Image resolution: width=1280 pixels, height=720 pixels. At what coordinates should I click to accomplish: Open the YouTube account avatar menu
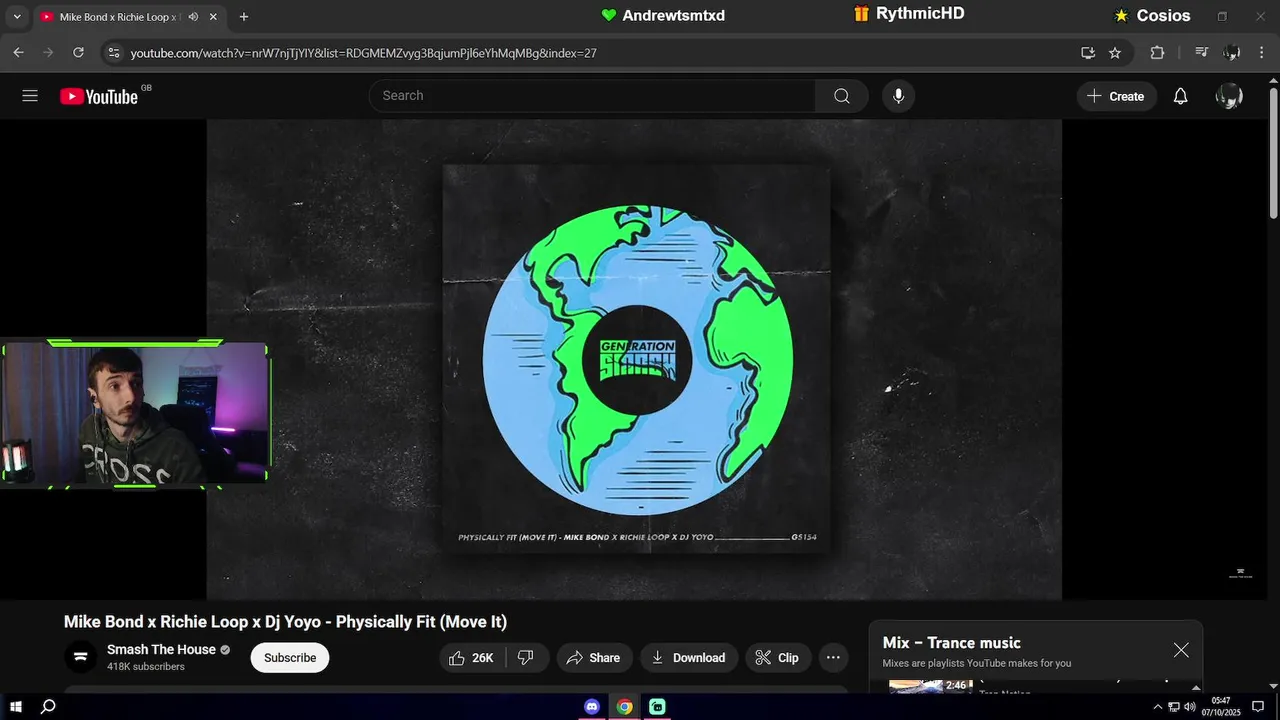coord(1229,96)
